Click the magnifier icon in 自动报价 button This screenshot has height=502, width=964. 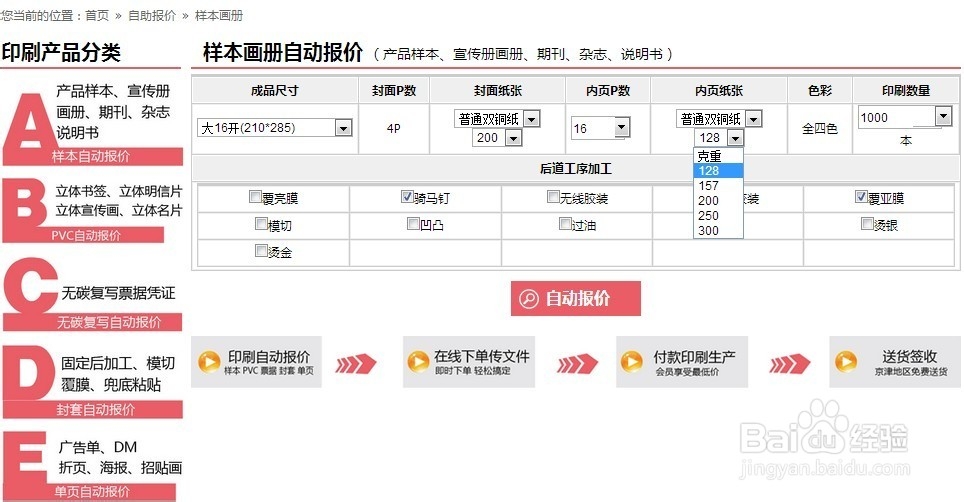tap(529, 299)
